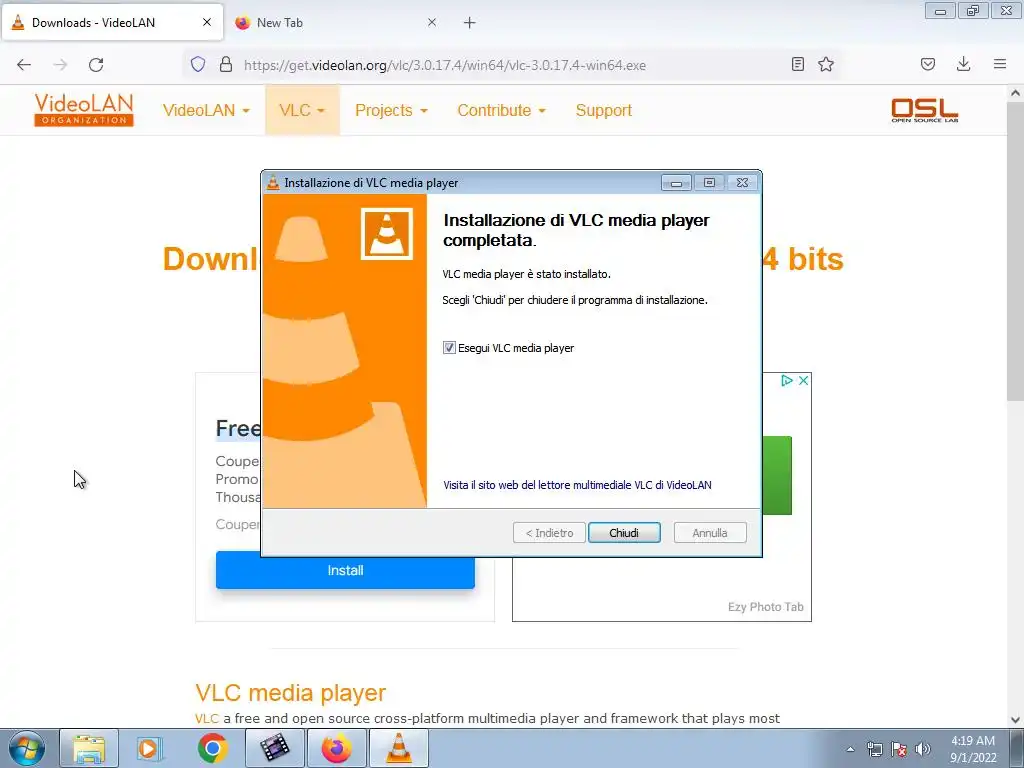Launch Windows Media Player from the taskbar
This screenshot has height=768, width=1024.
150,748
